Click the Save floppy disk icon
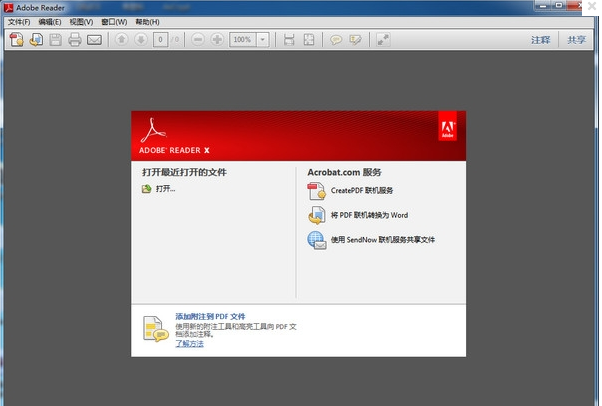This screenshot has height=406, width=602. pos(55,40)
